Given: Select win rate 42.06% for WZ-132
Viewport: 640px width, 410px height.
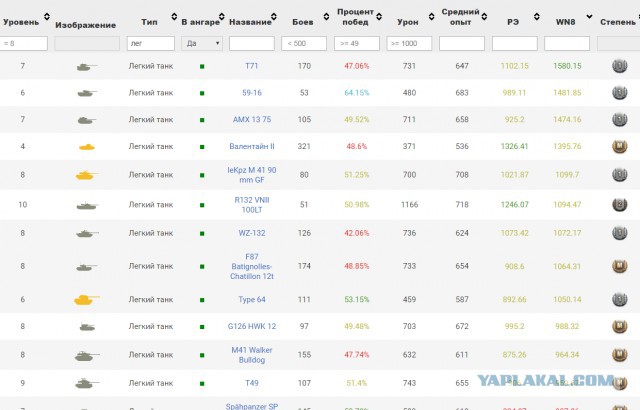Looking at the screenshot, I should pos(356,233).
